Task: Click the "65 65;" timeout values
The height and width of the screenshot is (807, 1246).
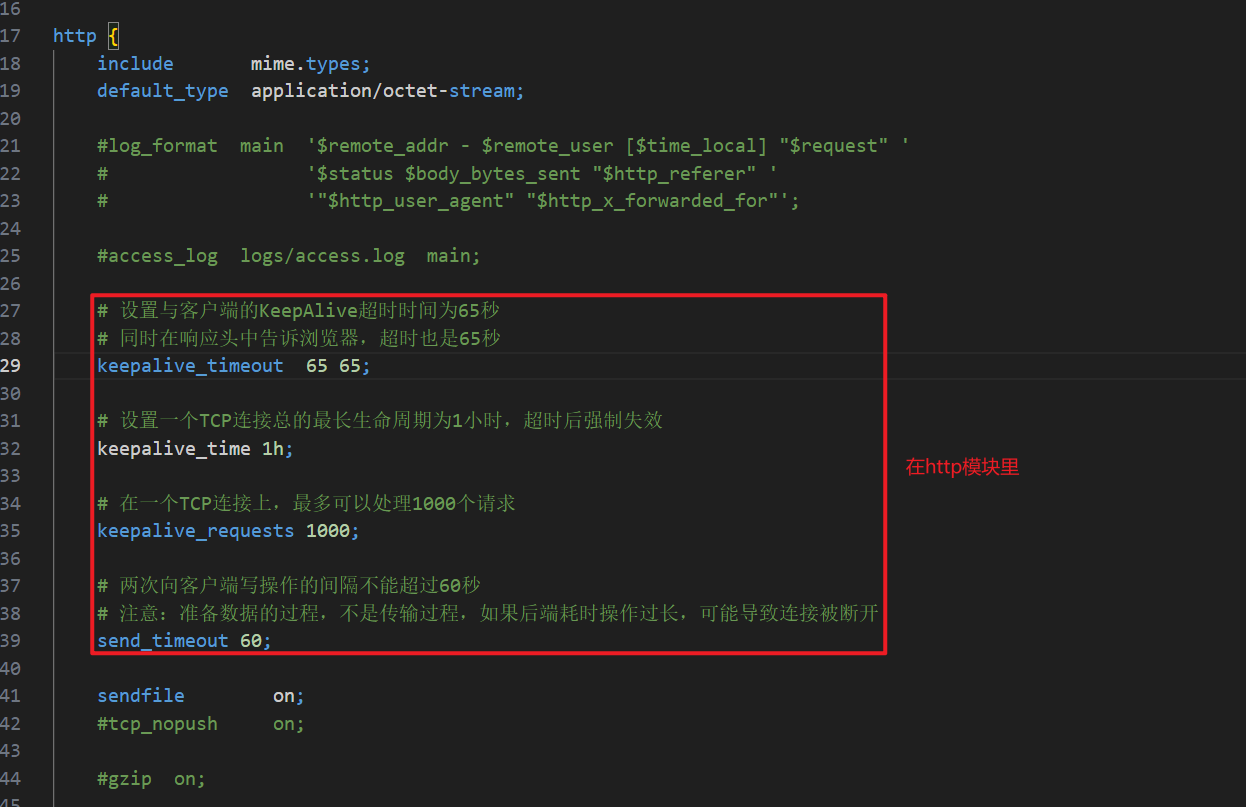Action: [339, 366]
